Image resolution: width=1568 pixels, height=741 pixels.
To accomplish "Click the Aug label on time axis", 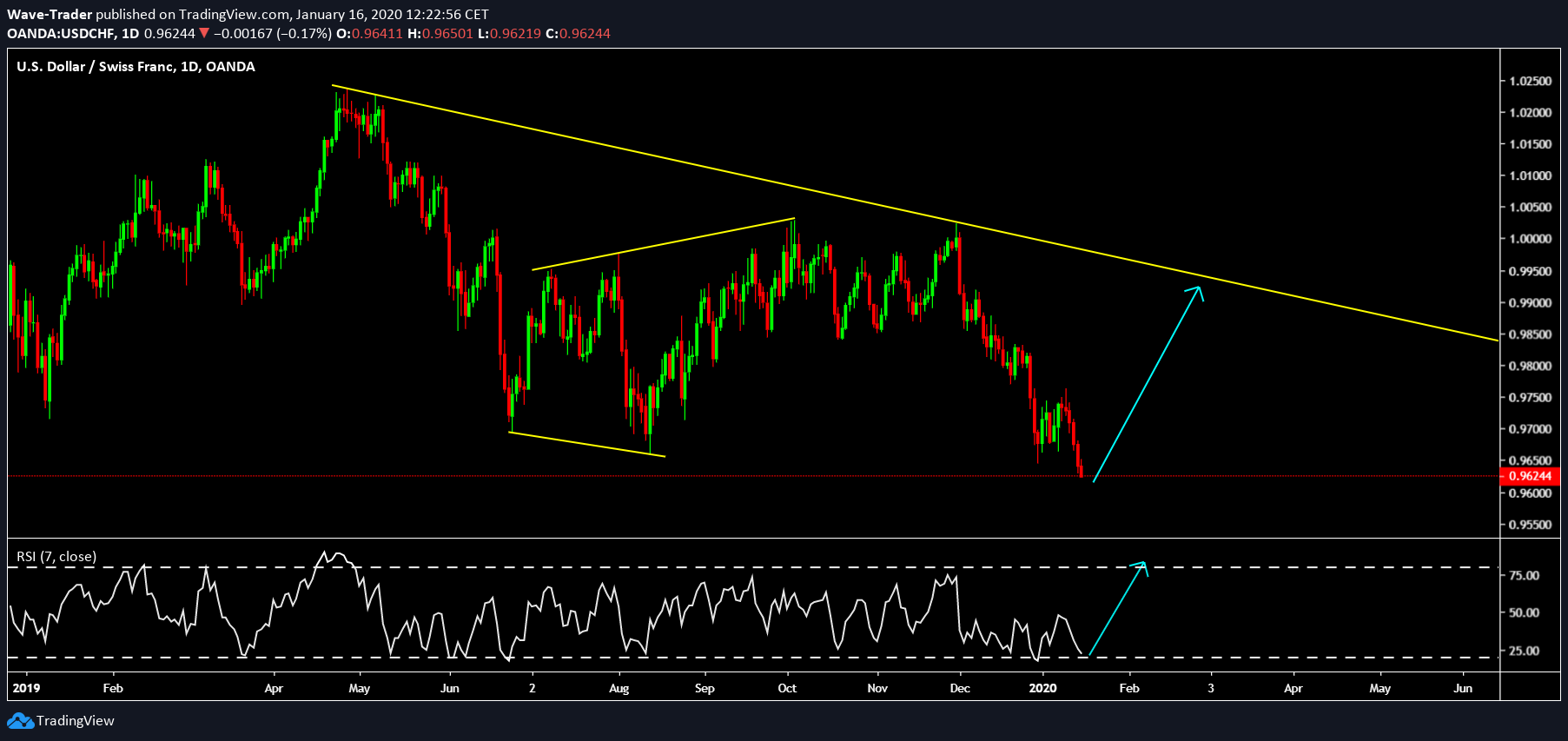I will 619,688.
